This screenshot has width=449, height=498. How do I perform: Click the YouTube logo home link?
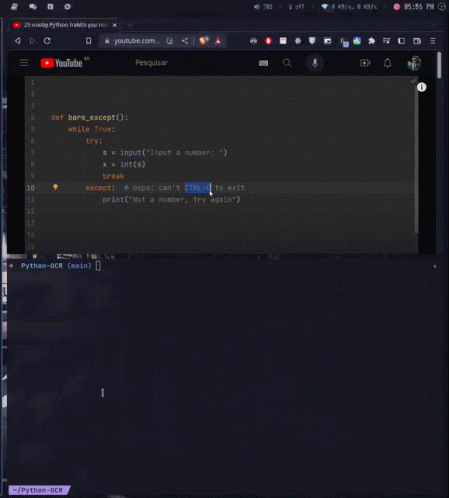coord(62,63)
